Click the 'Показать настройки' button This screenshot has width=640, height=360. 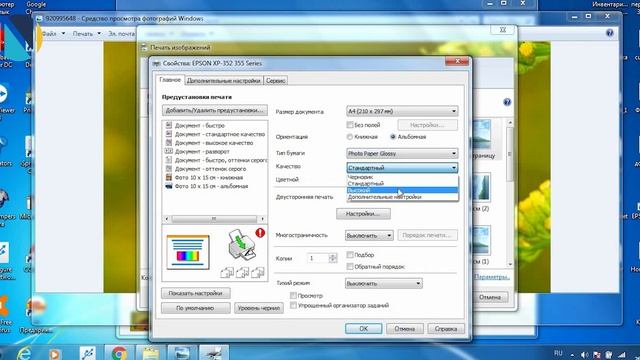(x=196, y=293)
